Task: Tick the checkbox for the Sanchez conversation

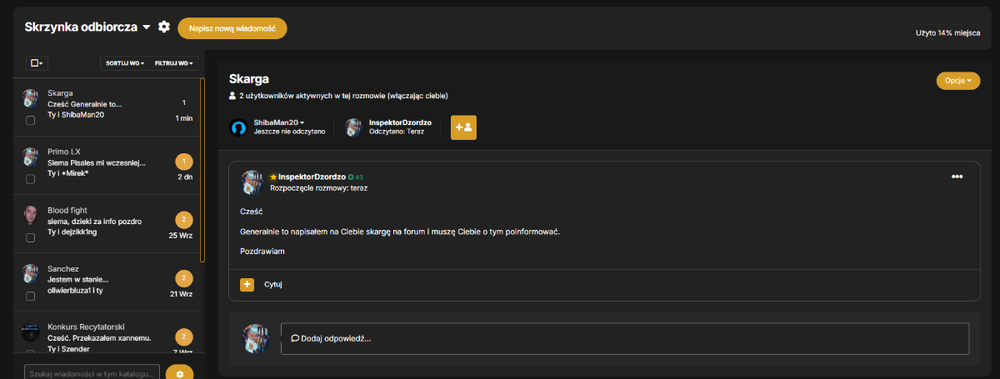Action: click(30, 296)
